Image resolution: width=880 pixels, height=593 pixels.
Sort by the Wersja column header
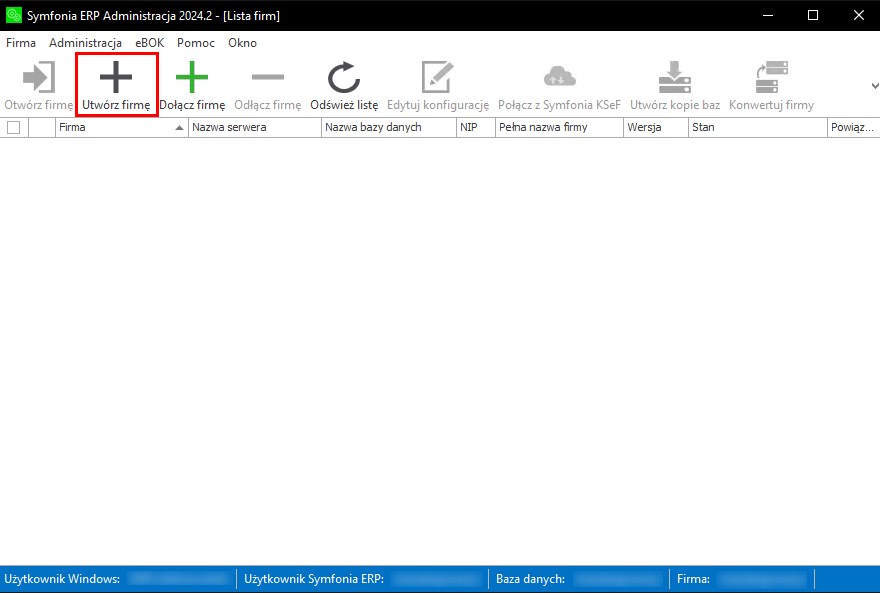656,127
